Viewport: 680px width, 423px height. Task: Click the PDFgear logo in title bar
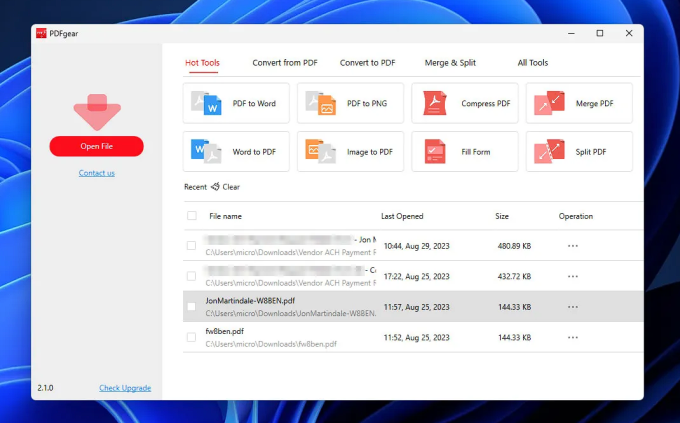click(41, 33)
